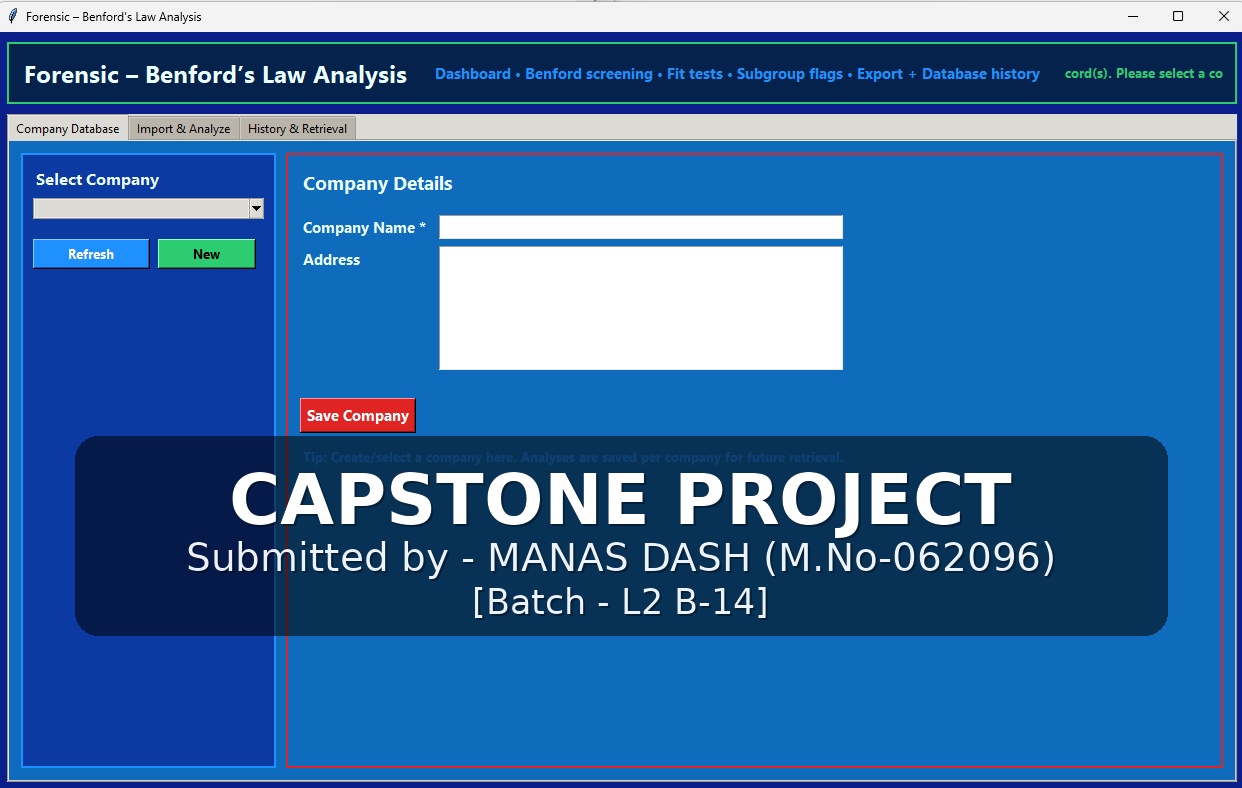Minimize the Benford's Law Analysis window
Screen dimensions: 1242x788
point(1133,16)
